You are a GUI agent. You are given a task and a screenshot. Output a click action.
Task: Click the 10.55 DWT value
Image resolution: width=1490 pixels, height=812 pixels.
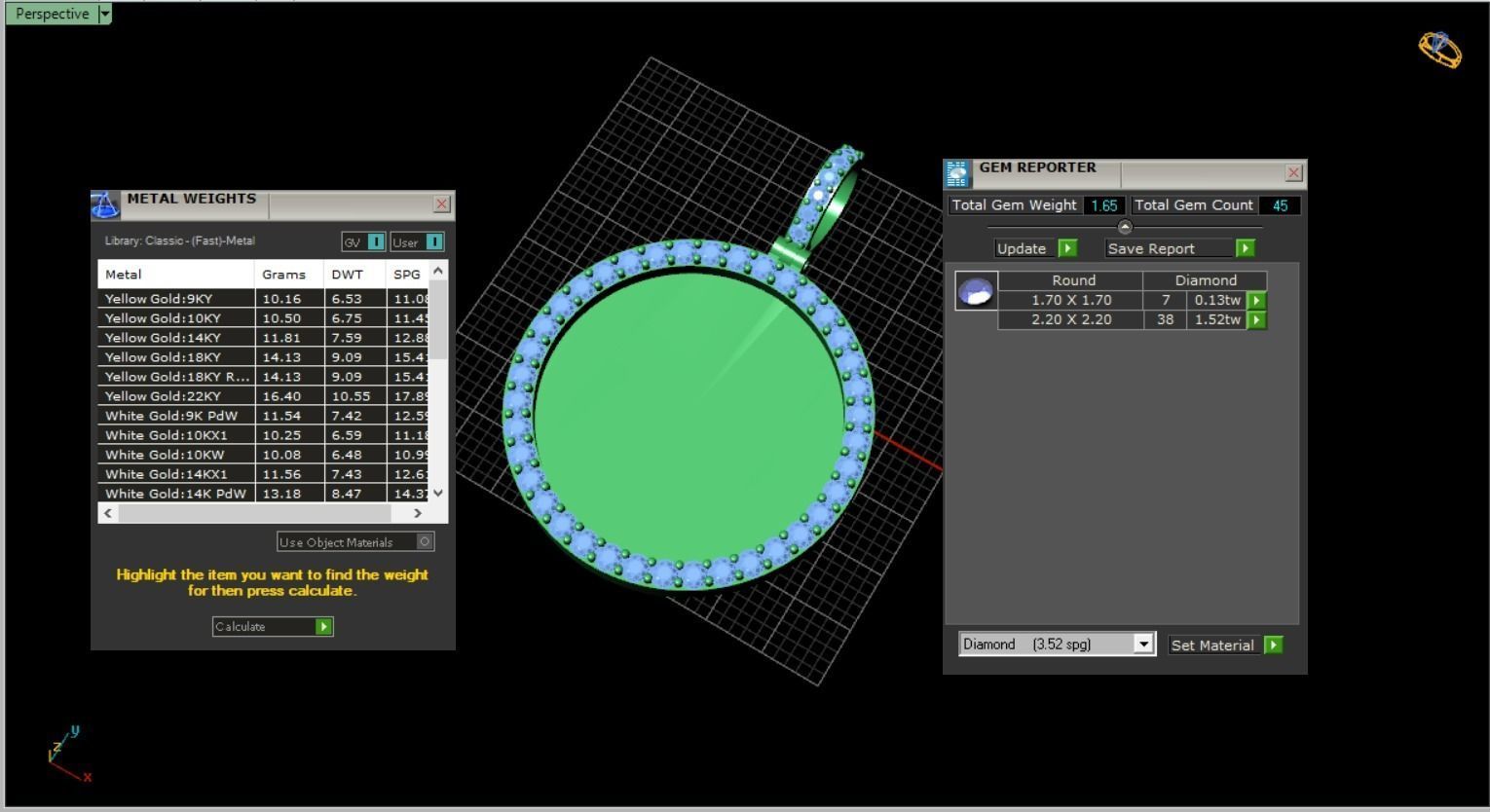[x=351, y=396]
